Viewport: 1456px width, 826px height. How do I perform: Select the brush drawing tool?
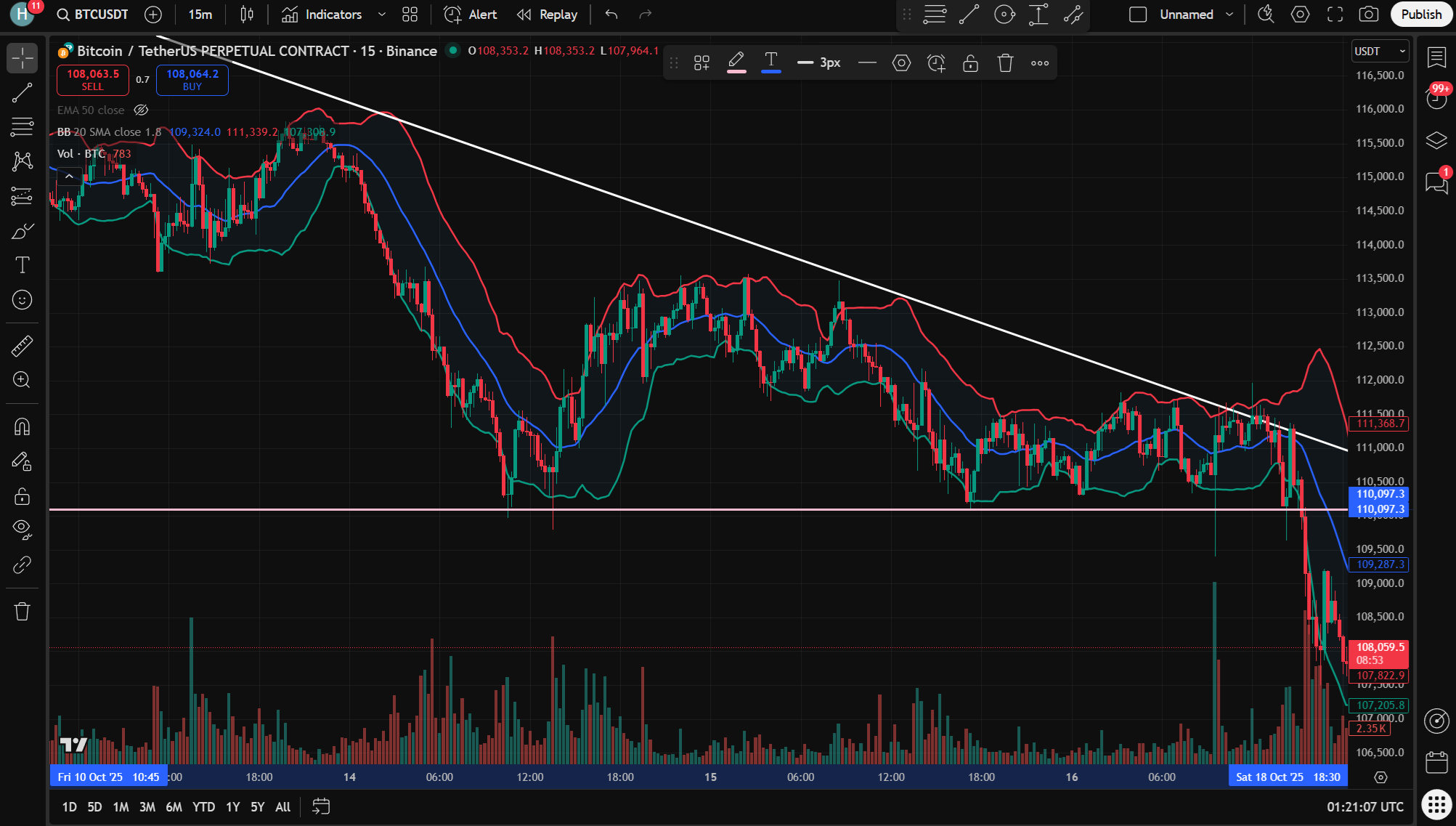22,231
